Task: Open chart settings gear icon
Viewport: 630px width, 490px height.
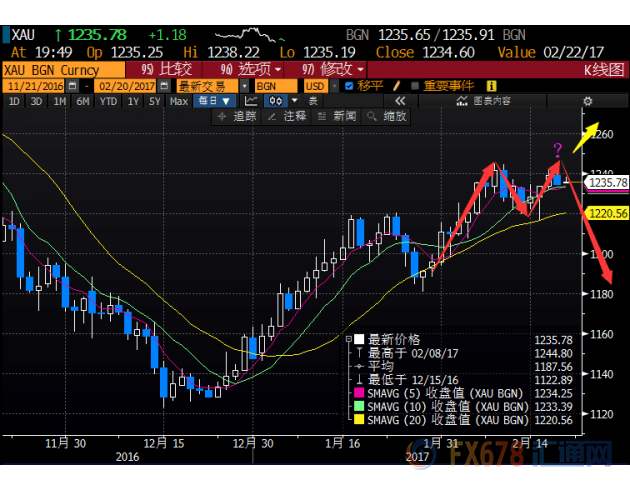Action: [x=587, y=101]
